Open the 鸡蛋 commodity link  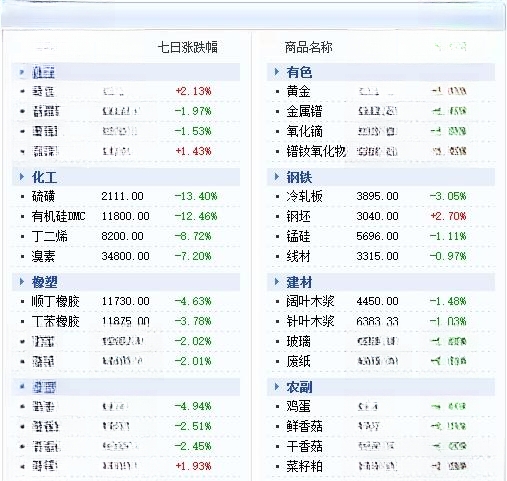pyautogui.click(x=298, y=406)
